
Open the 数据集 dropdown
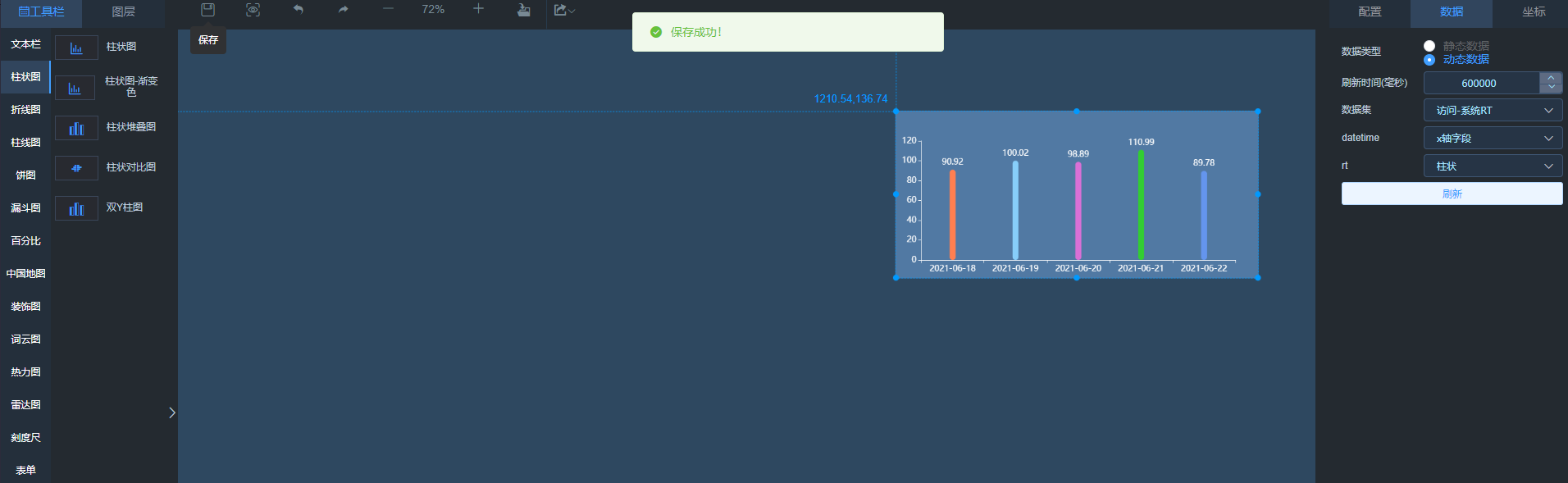[x=1493, y=111]
